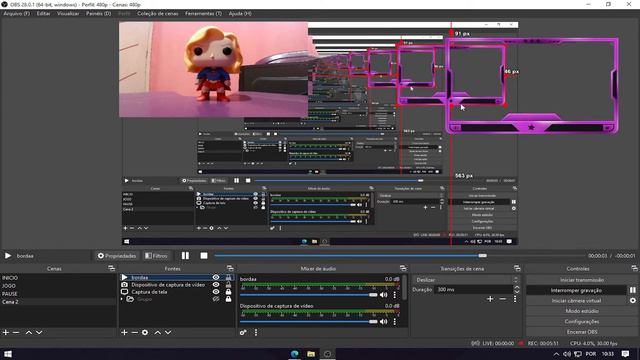Viewport: 640px width, 360px height.
Task: Remove the selected scene in Cenas panel
Action: [x=16, y=333]
